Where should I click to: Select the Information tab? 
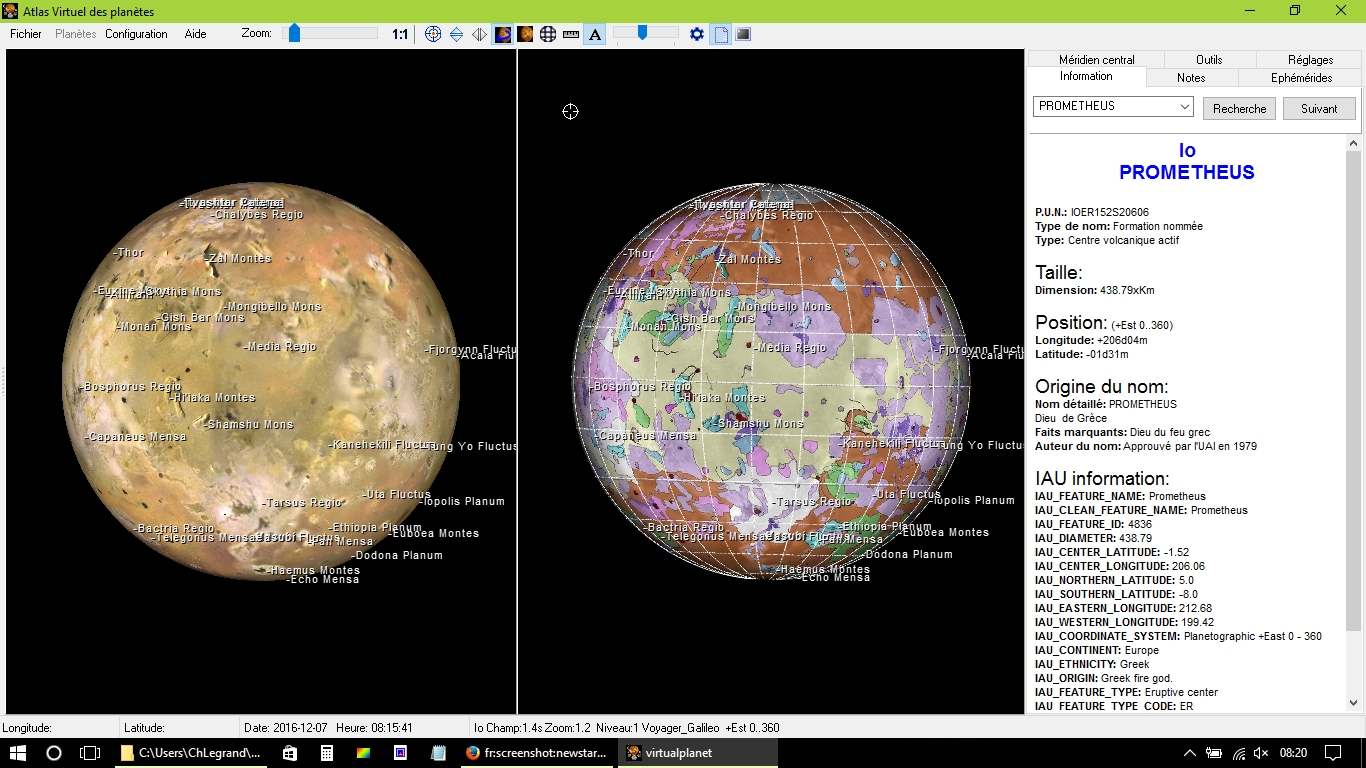[1087, 77]
